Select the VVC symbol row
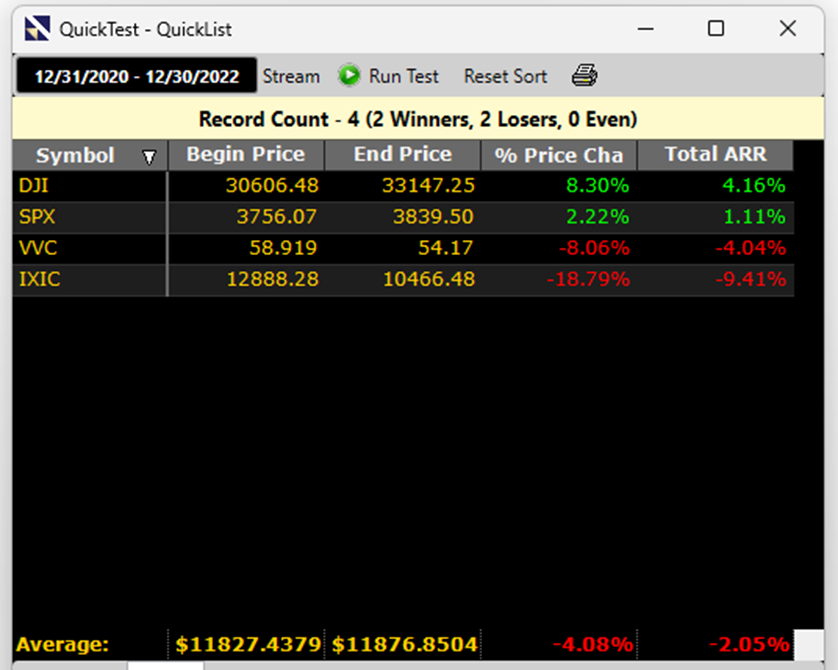 click(x=38, y=248)
